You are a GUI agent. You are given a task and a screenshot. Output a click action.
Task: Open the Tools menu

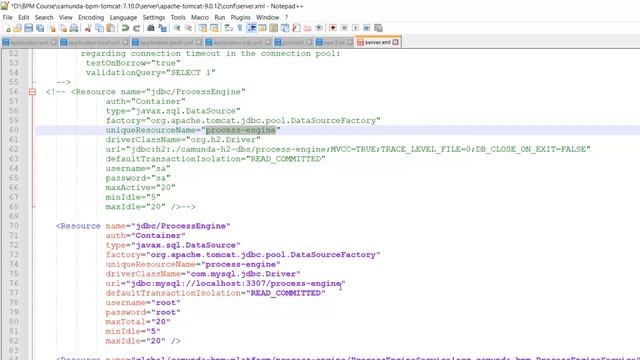(178, 18)
